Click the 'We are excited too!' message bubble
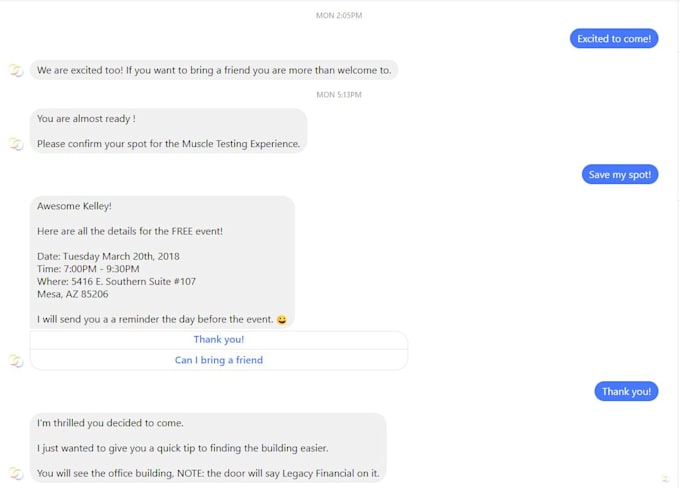 point(214,71)
